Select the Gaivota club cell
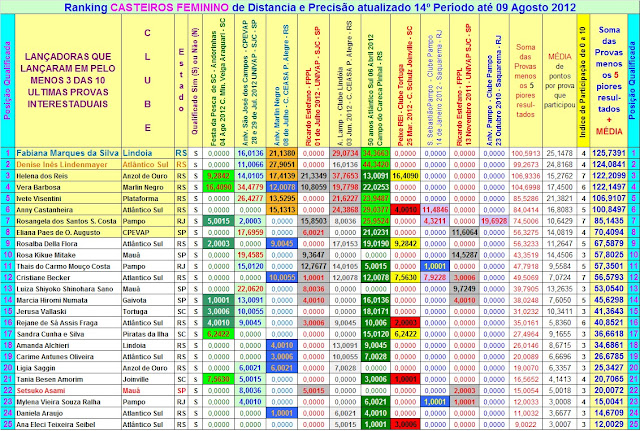The image size is (640, 431). tap(148, 300)
